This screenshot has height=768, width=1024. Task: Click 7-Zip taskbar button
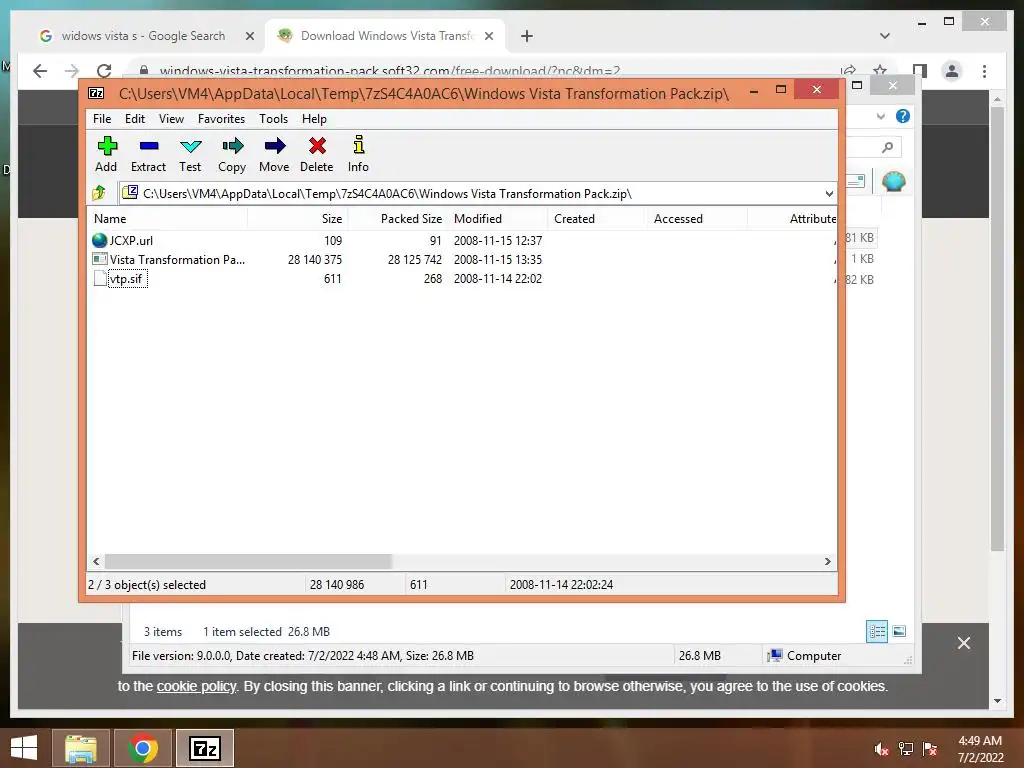[x=205, y=748]
